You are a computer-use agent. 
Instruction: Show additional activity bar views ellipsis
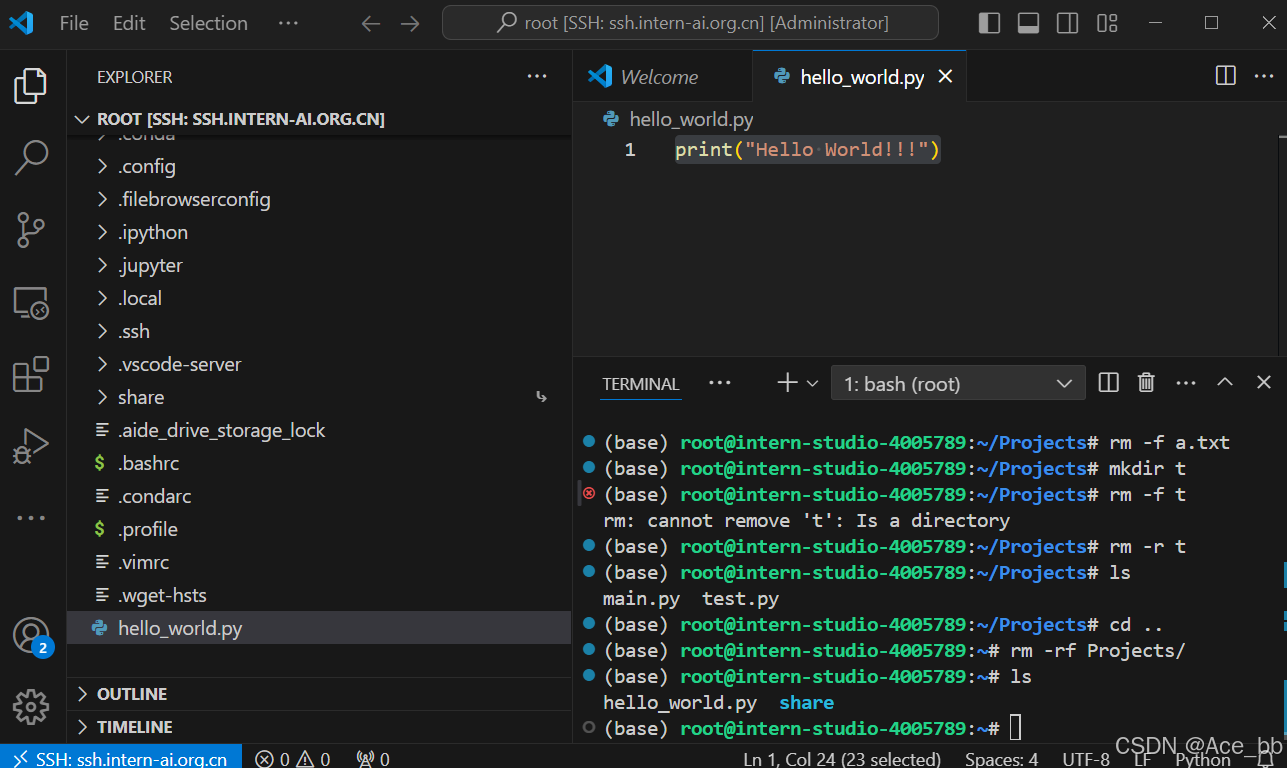pyautogui.click(x=31, y=518)
